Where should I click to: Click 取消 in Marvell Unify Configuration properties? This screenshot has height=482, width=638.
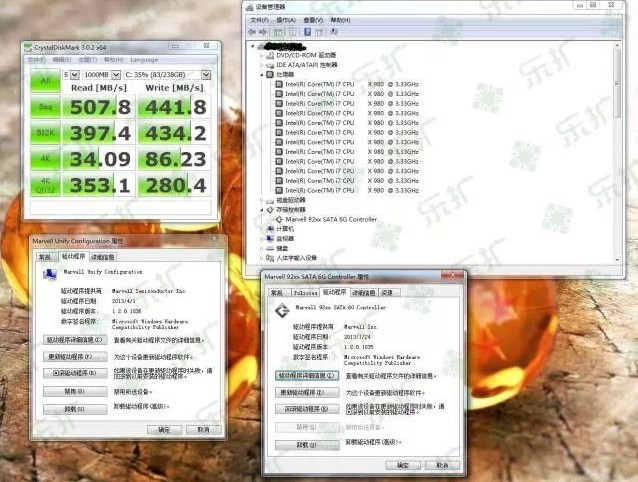(x=204, y=430)
